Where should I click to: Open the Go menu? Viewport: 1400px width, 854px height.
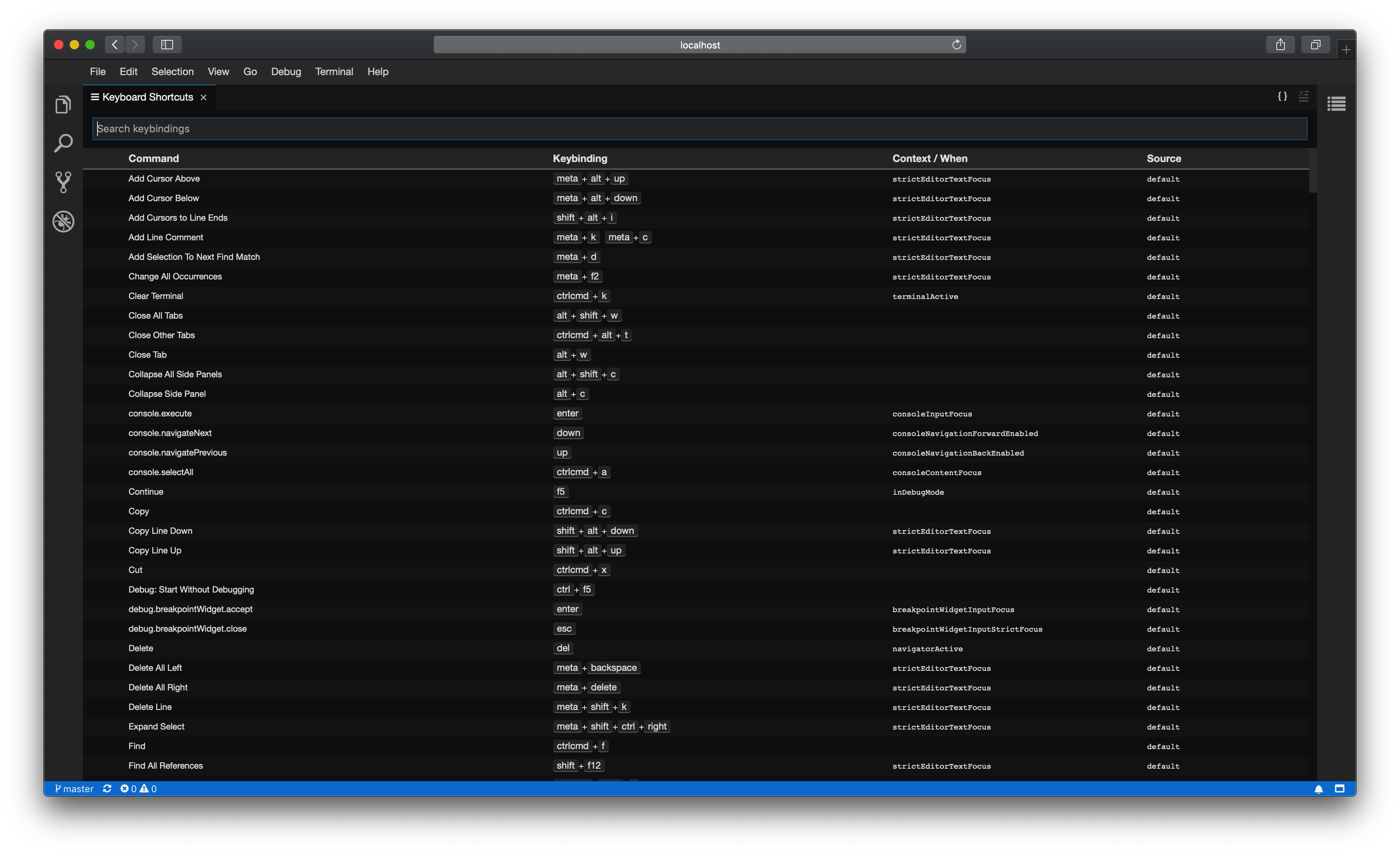click(250, 72)
